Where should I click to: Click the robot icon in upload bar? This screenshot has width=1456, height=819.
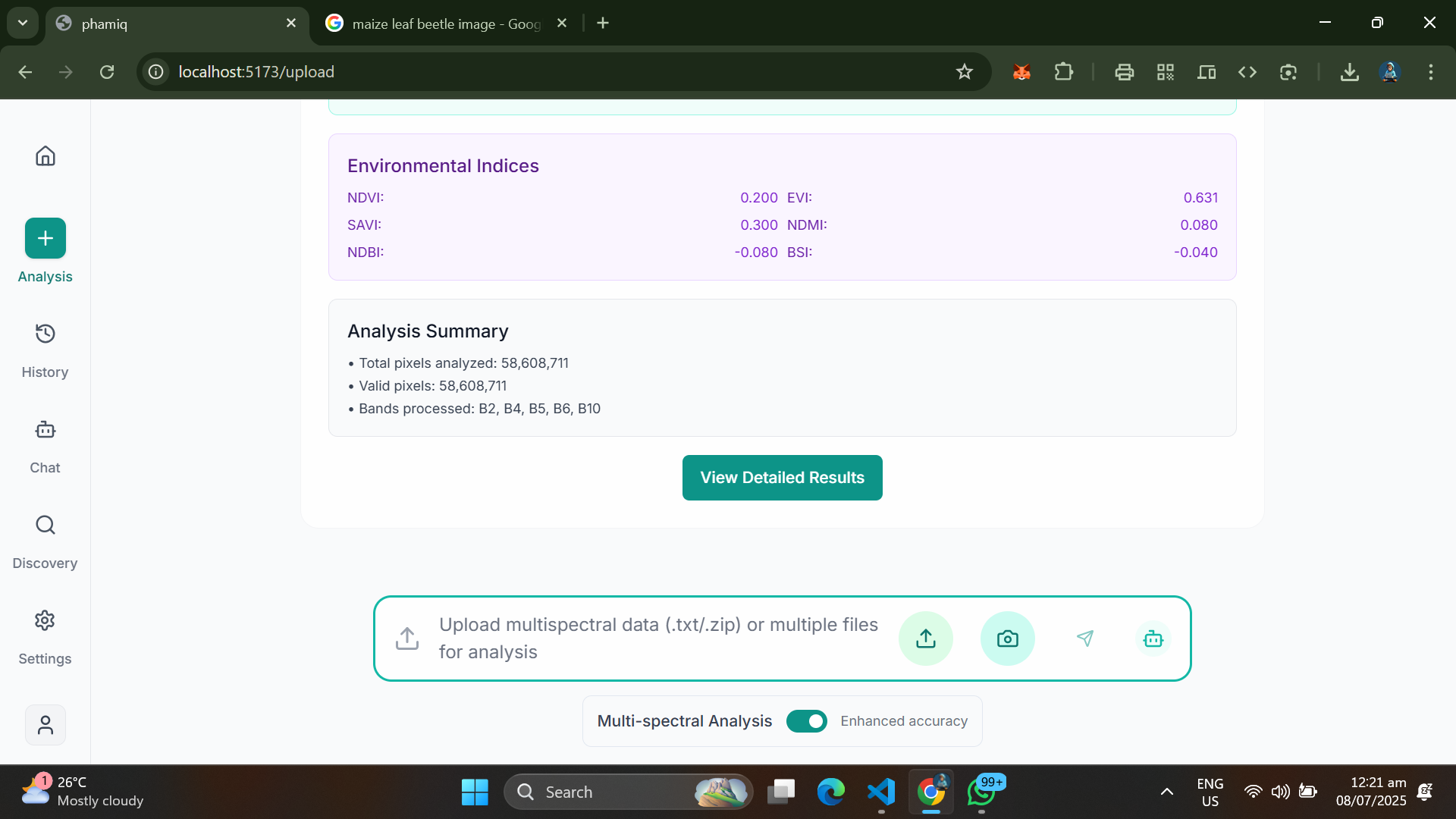coord(1153,639)
